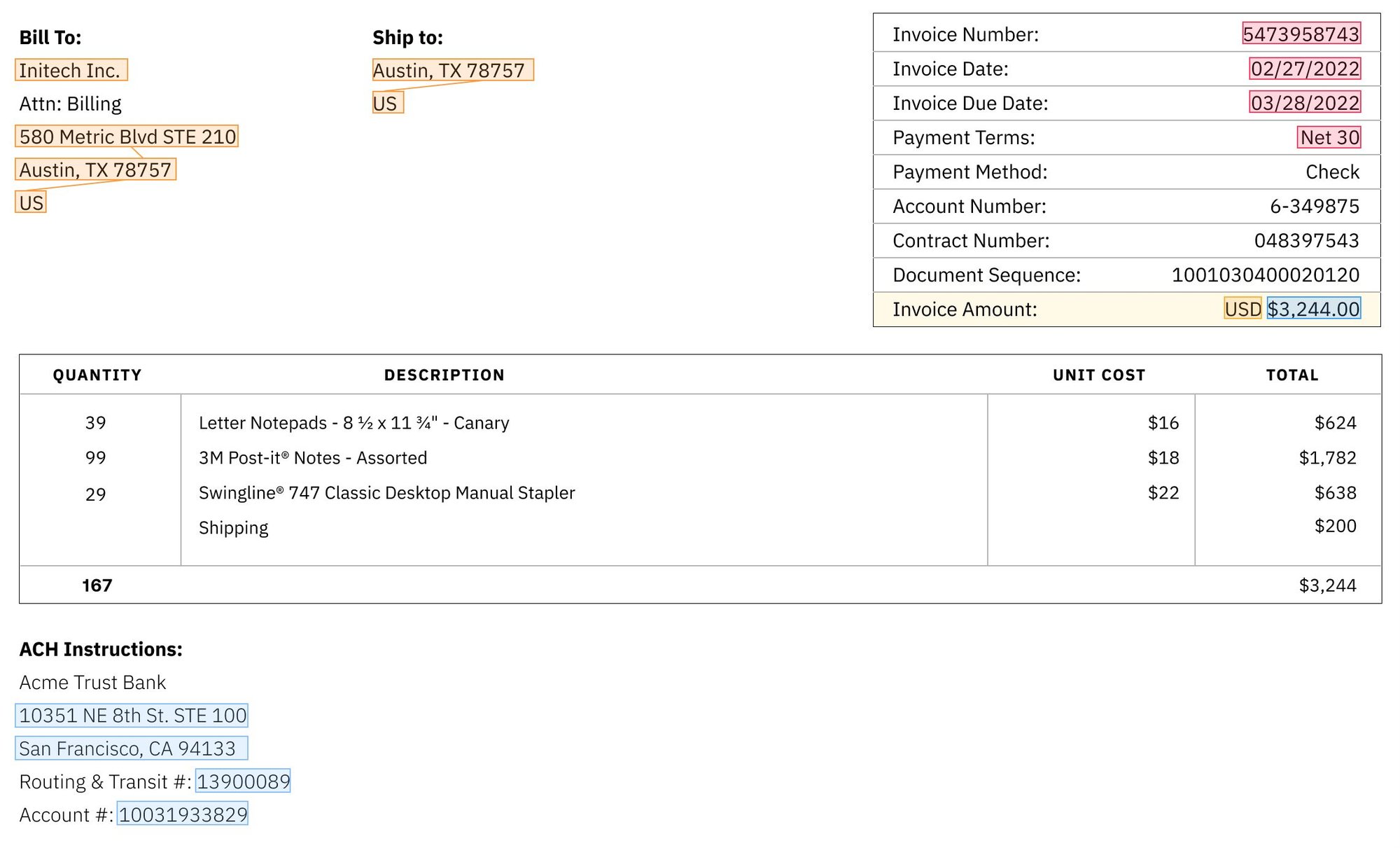This screenshot has height=848, width=1400.
Task: Click the Invoice Amount: label
Action: coord(965,309)
